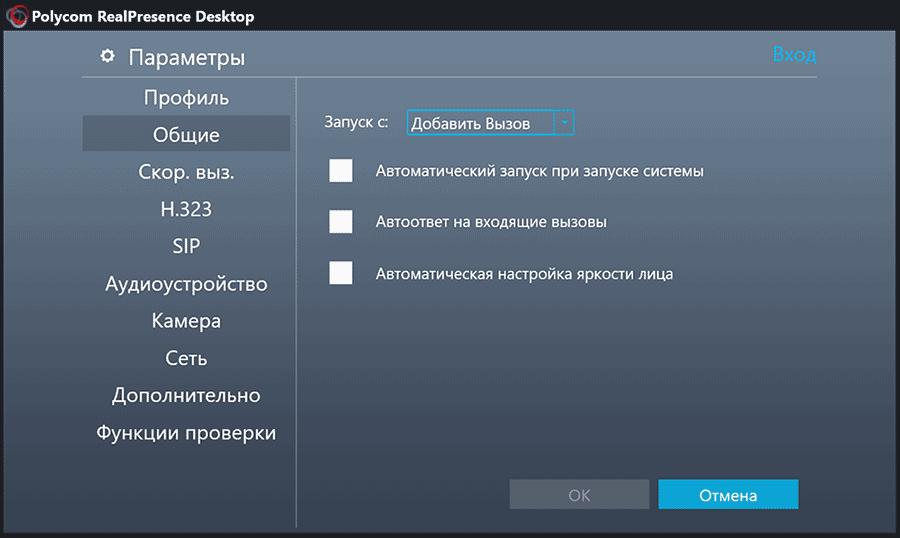Click the Polycom logo icon in title bar
900x538 pixels.
point(17,16)
